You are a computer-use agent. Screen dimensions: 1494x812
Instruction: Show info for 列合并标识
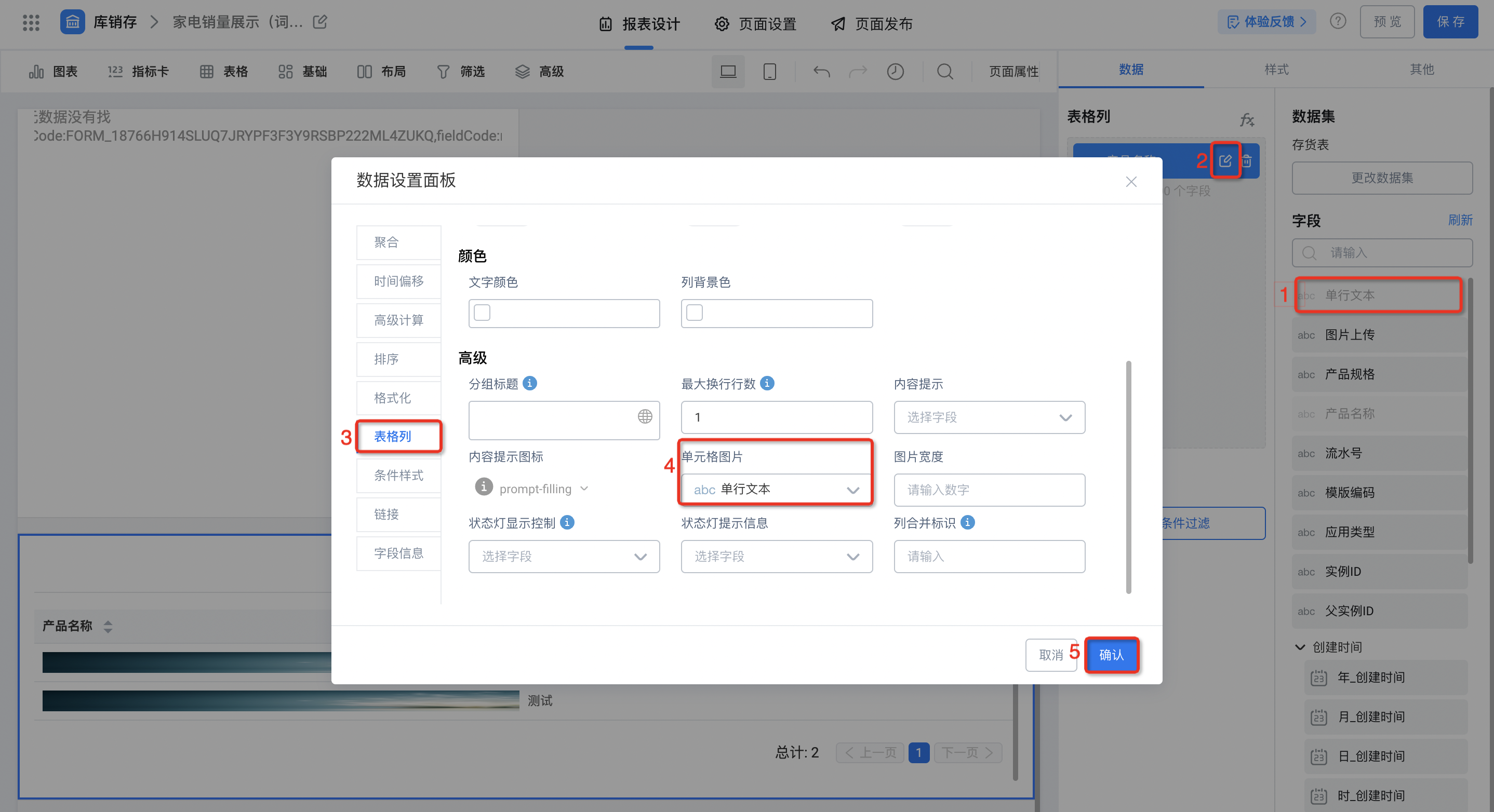click(x=967, y=522)
